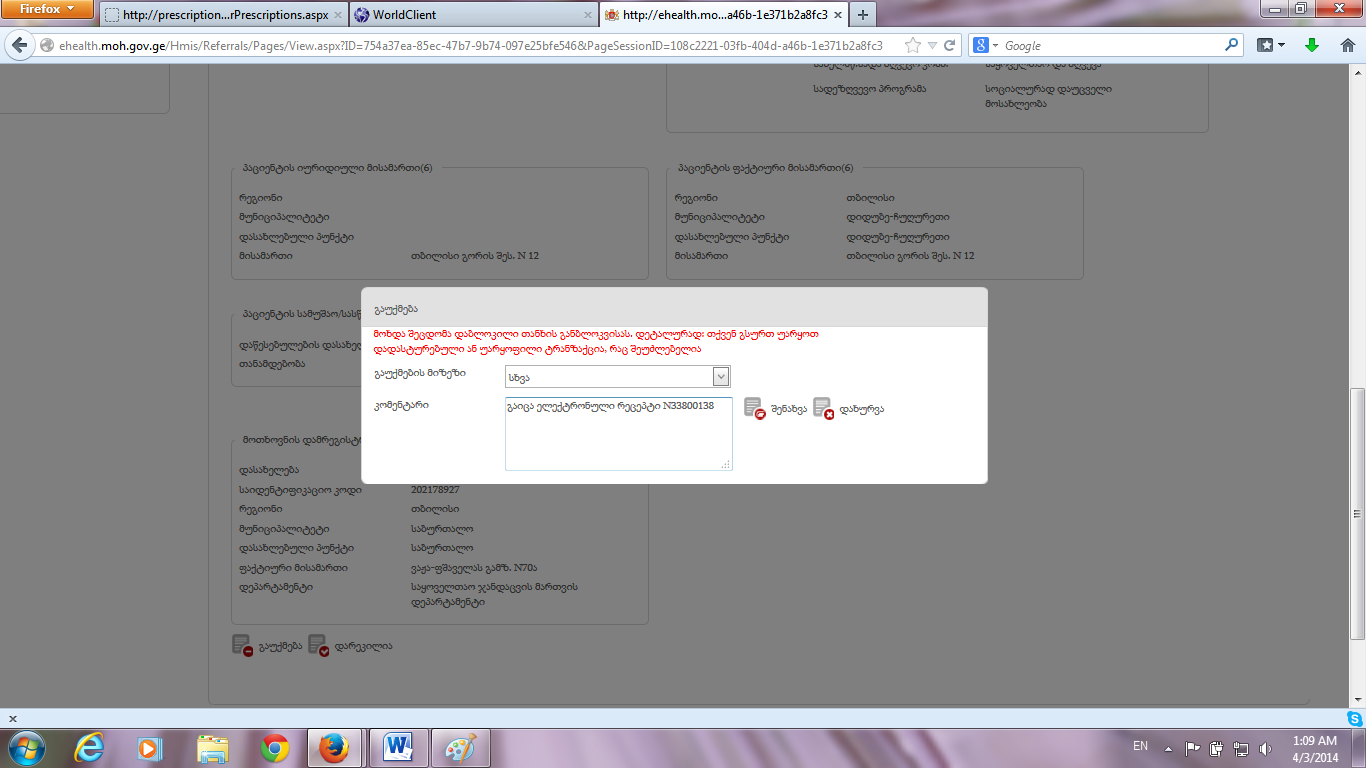Switch to the WorldClient tab
Image resolution: width=1366 pixels, height=768 pixels.
coord(470,15)
